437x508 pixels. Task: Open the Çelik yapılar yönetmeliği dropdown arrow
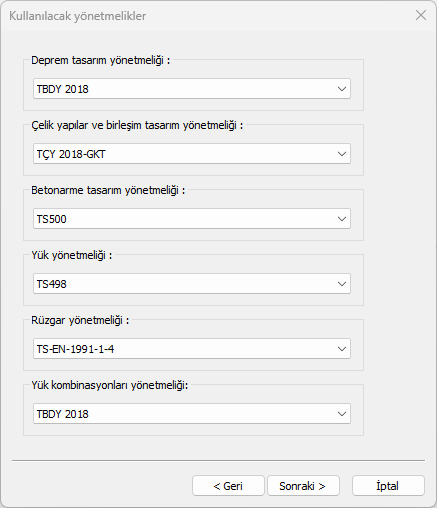(342, 154)
